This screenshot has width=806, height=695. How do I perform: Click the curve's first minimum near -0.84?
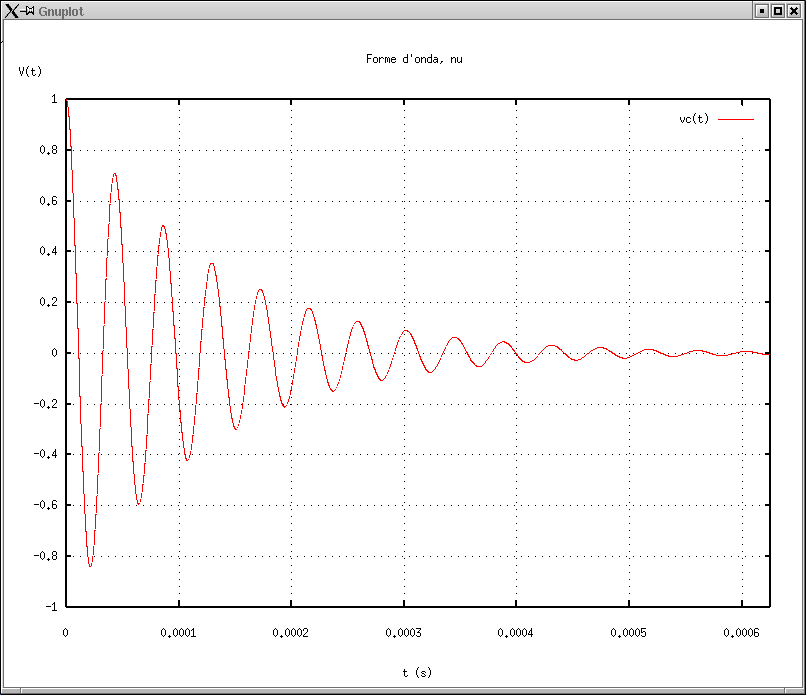(91, 566)
